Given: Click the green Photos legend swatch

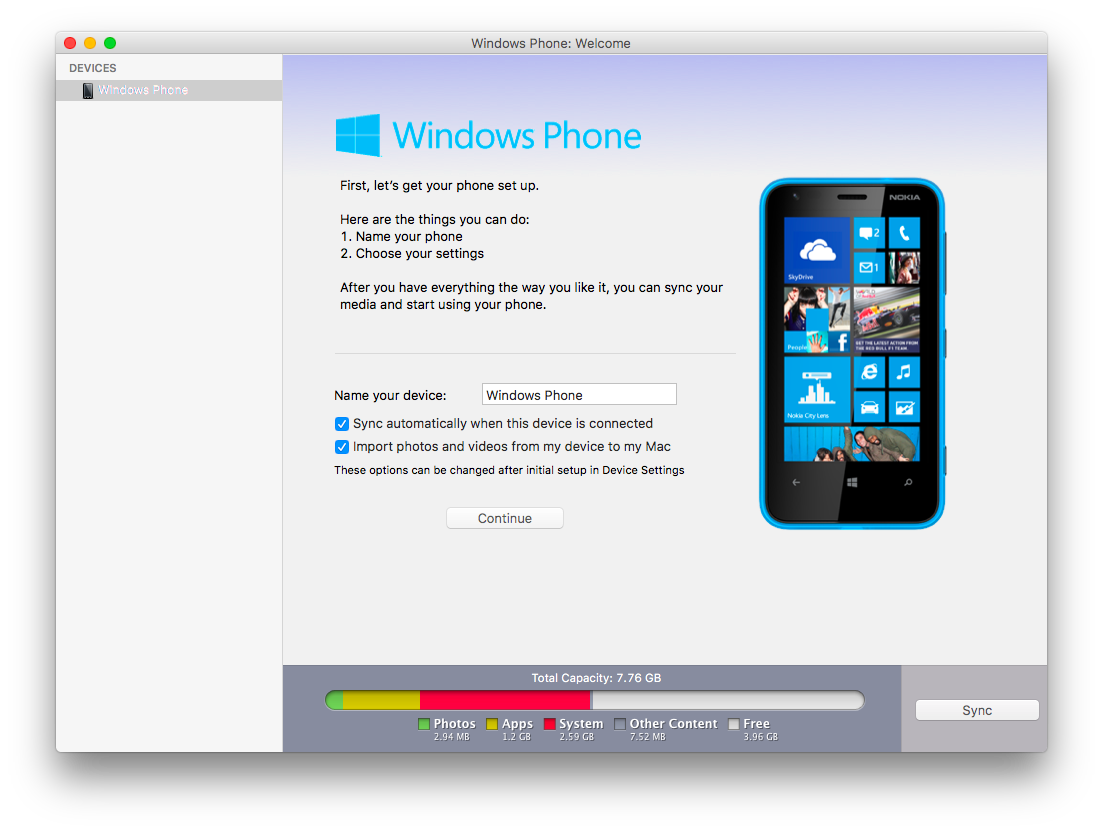Looking at the screenshot, I should 423,724.
